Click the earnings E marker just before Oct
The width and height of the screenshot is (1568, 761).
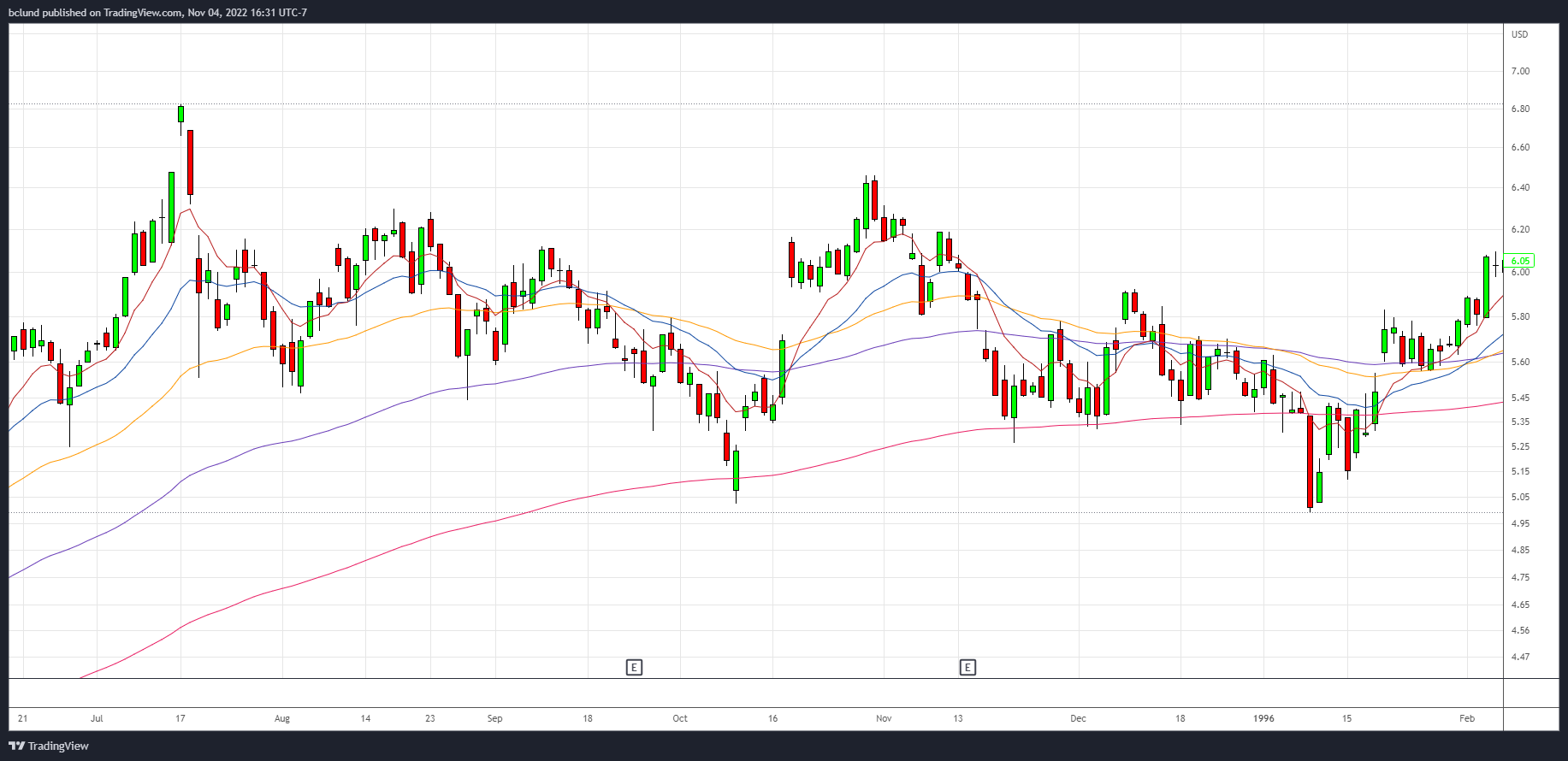tap(634, 667)
